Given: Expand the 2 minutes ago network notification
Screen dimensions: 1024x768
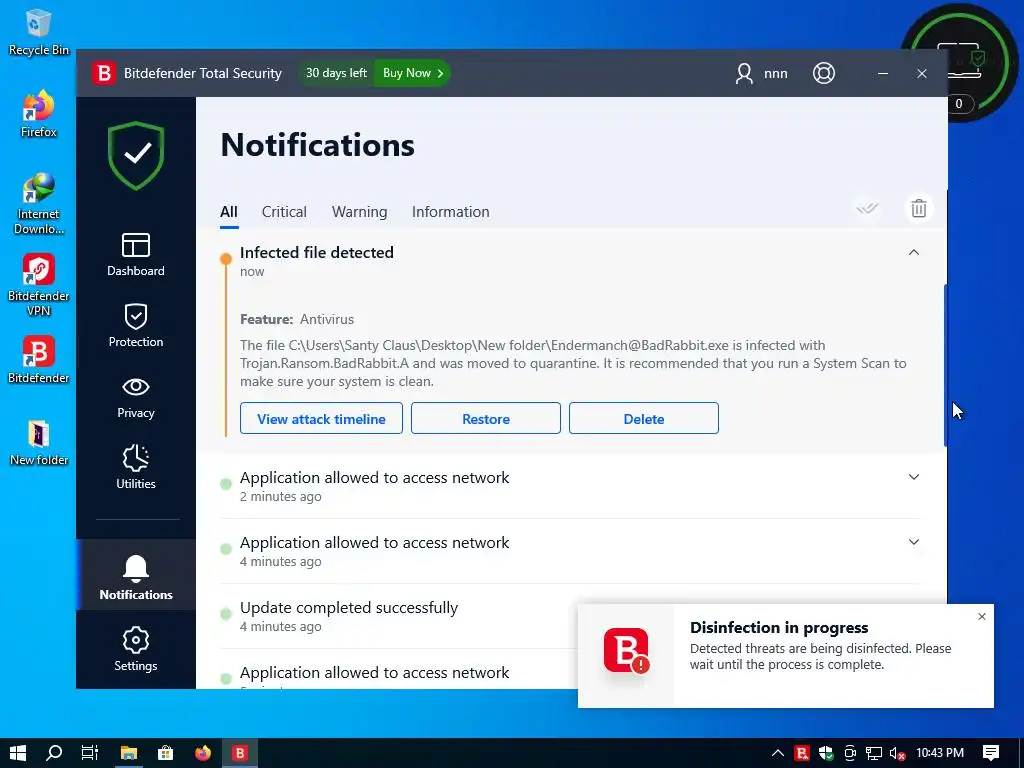Looking at the screenshot, I should (x=914, y=477).
